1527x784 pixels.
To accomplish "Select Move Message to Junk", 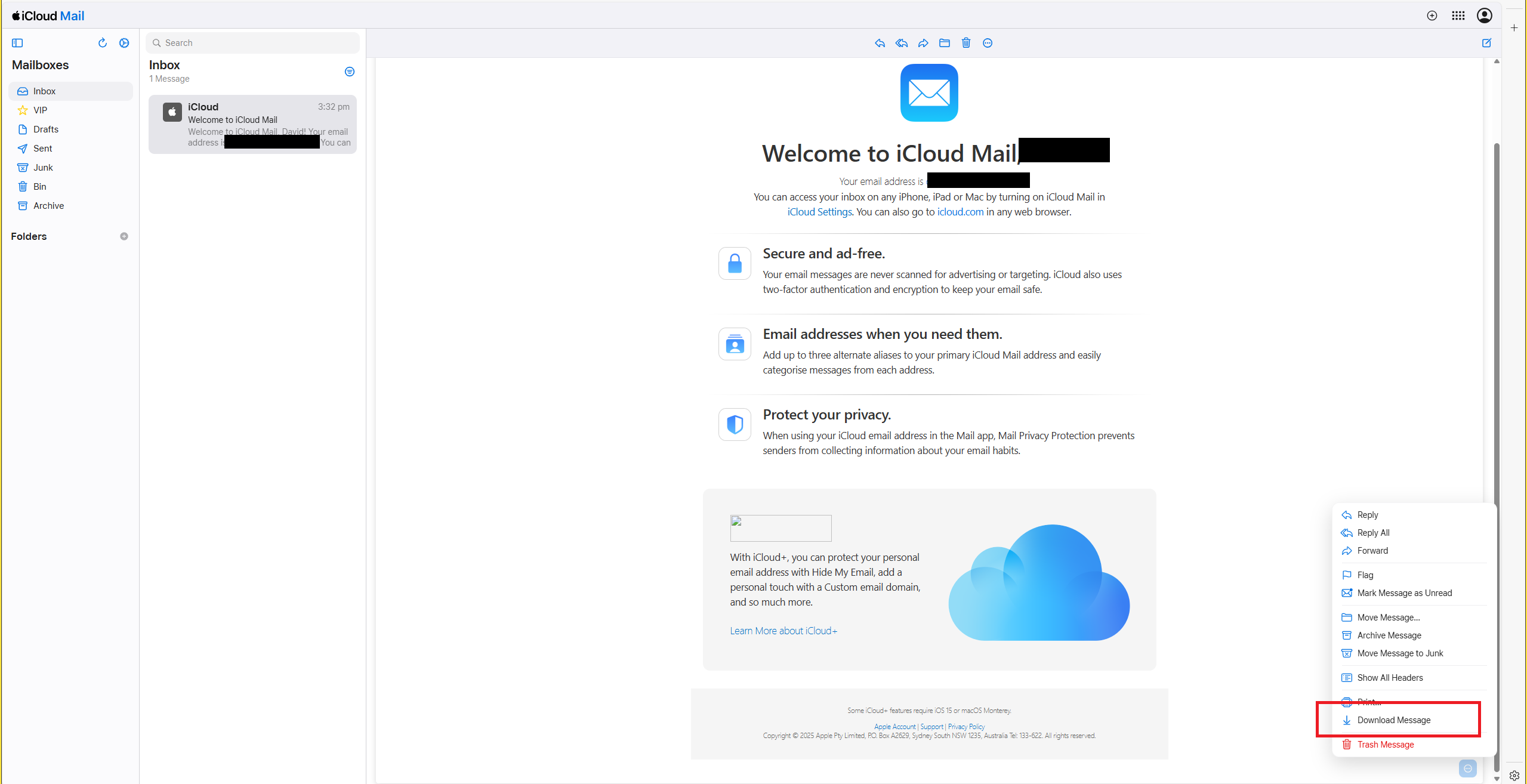I will pyautogui.click(x=1414, y=653).
